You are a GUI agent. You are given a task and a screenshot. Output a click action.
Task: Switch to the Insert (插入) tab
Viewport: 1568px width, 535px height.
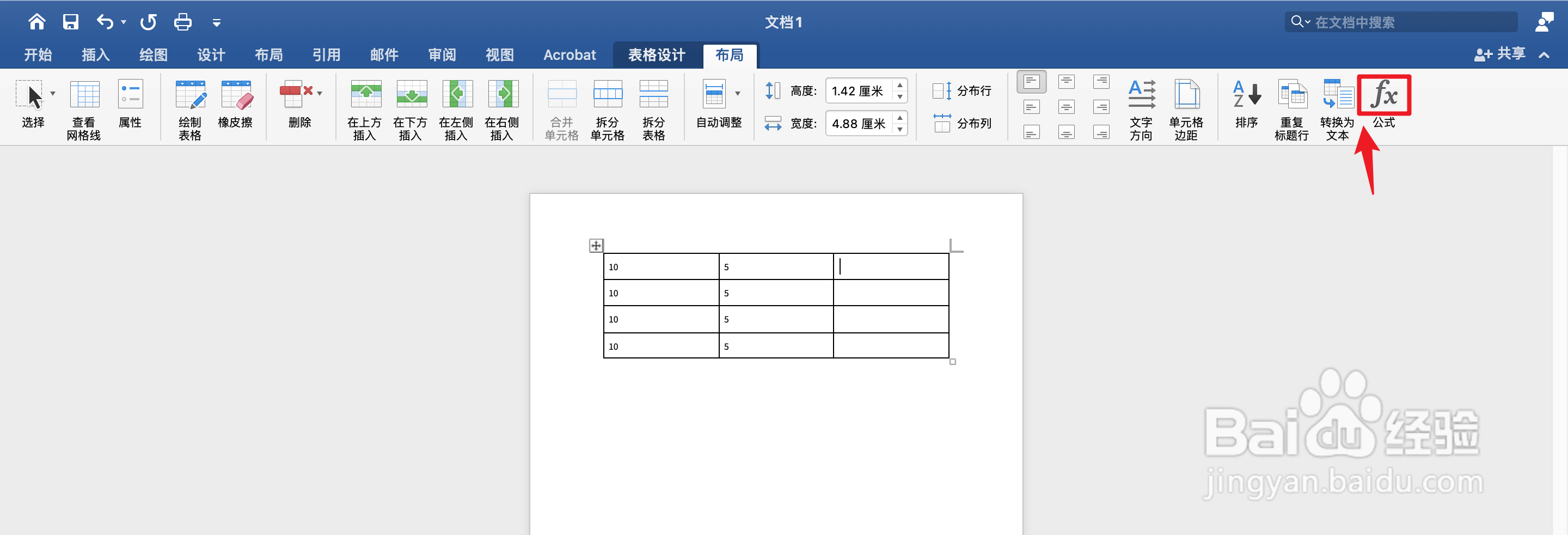pyautogui.click(x=96, y=55)
